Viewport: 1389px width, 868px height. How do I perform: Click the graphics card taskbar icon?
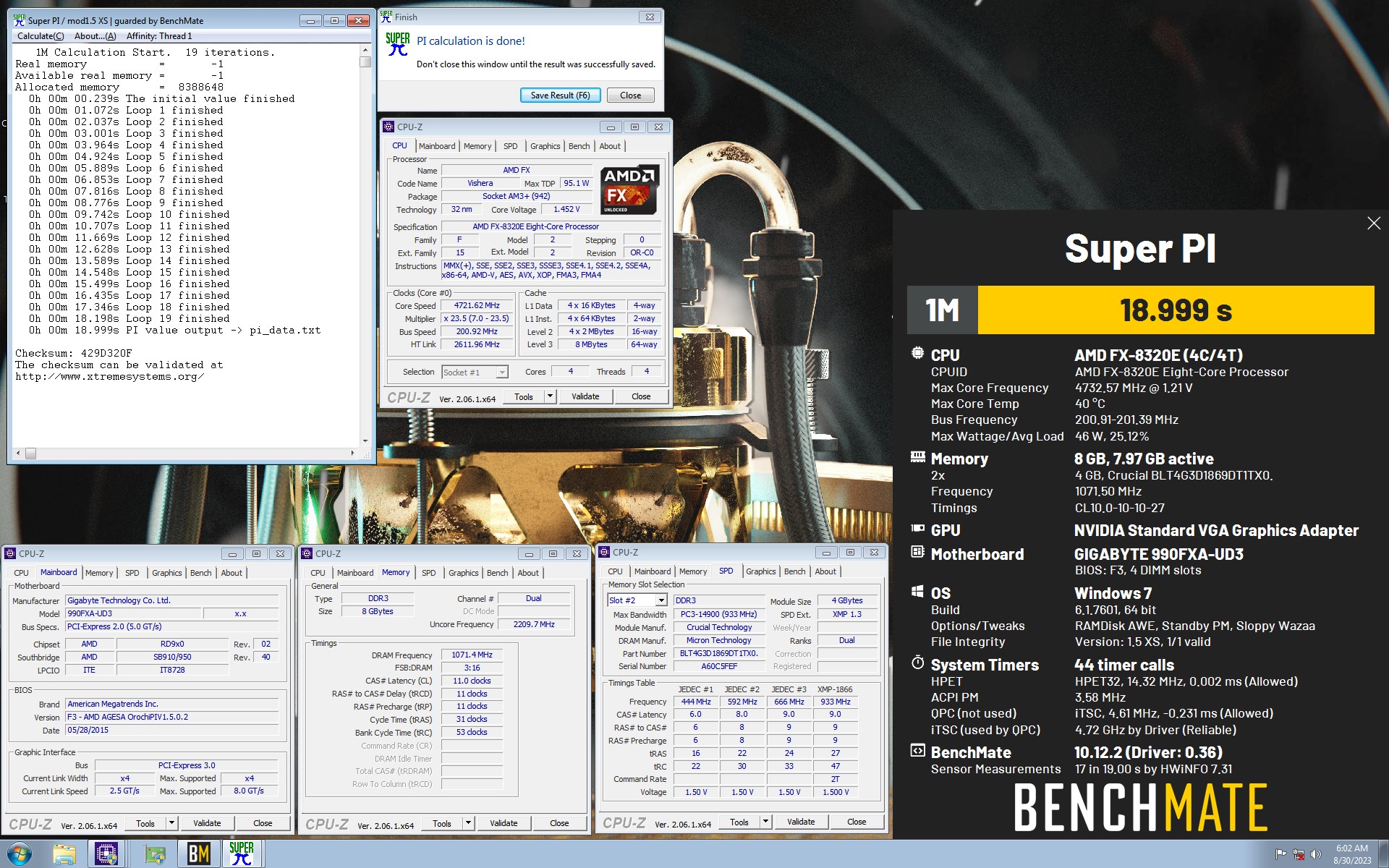point(155,854)
